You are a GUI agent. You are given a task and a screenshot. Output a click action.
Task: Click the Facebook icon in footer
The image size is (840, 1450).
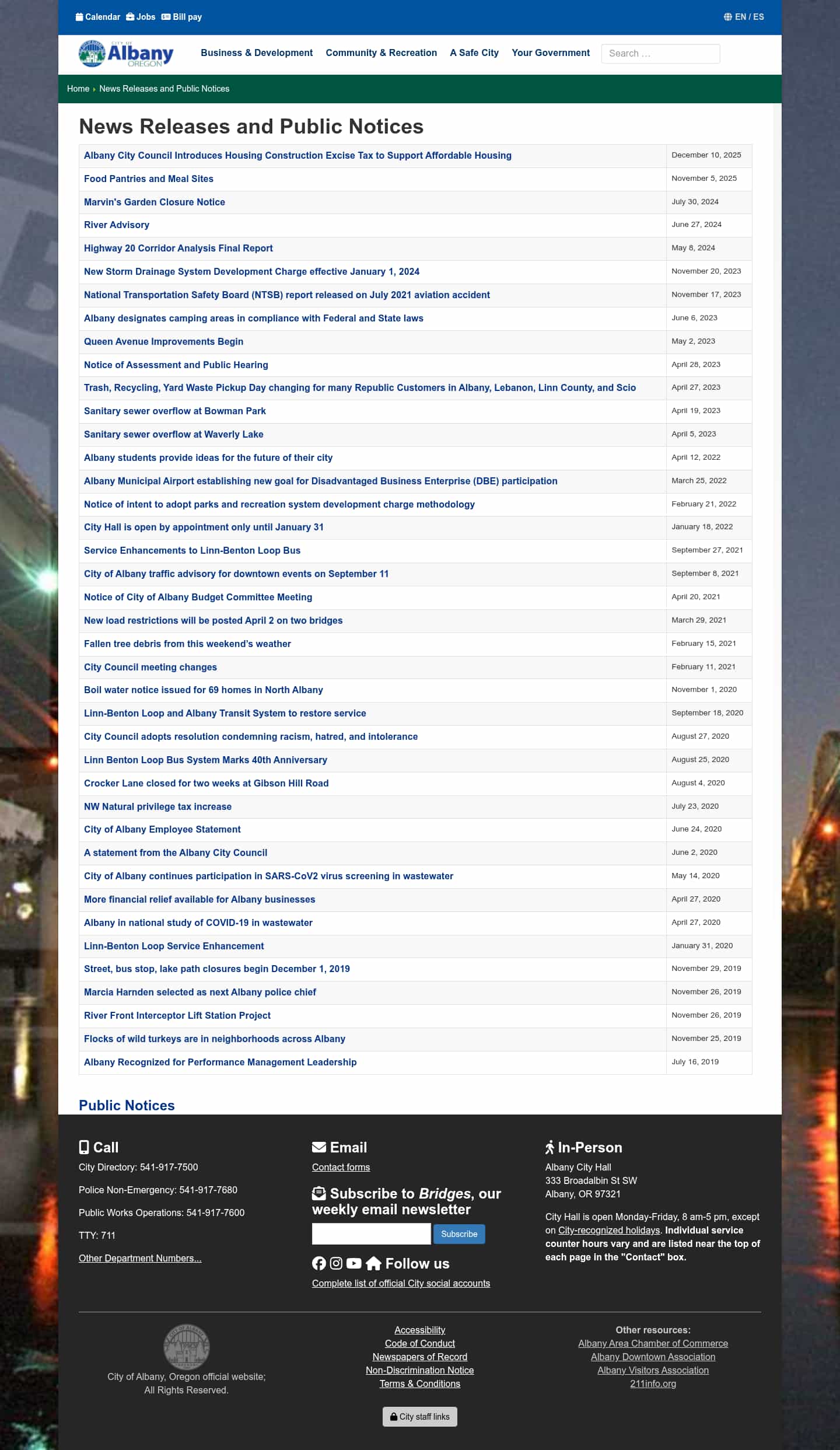tap(319, 1263)
